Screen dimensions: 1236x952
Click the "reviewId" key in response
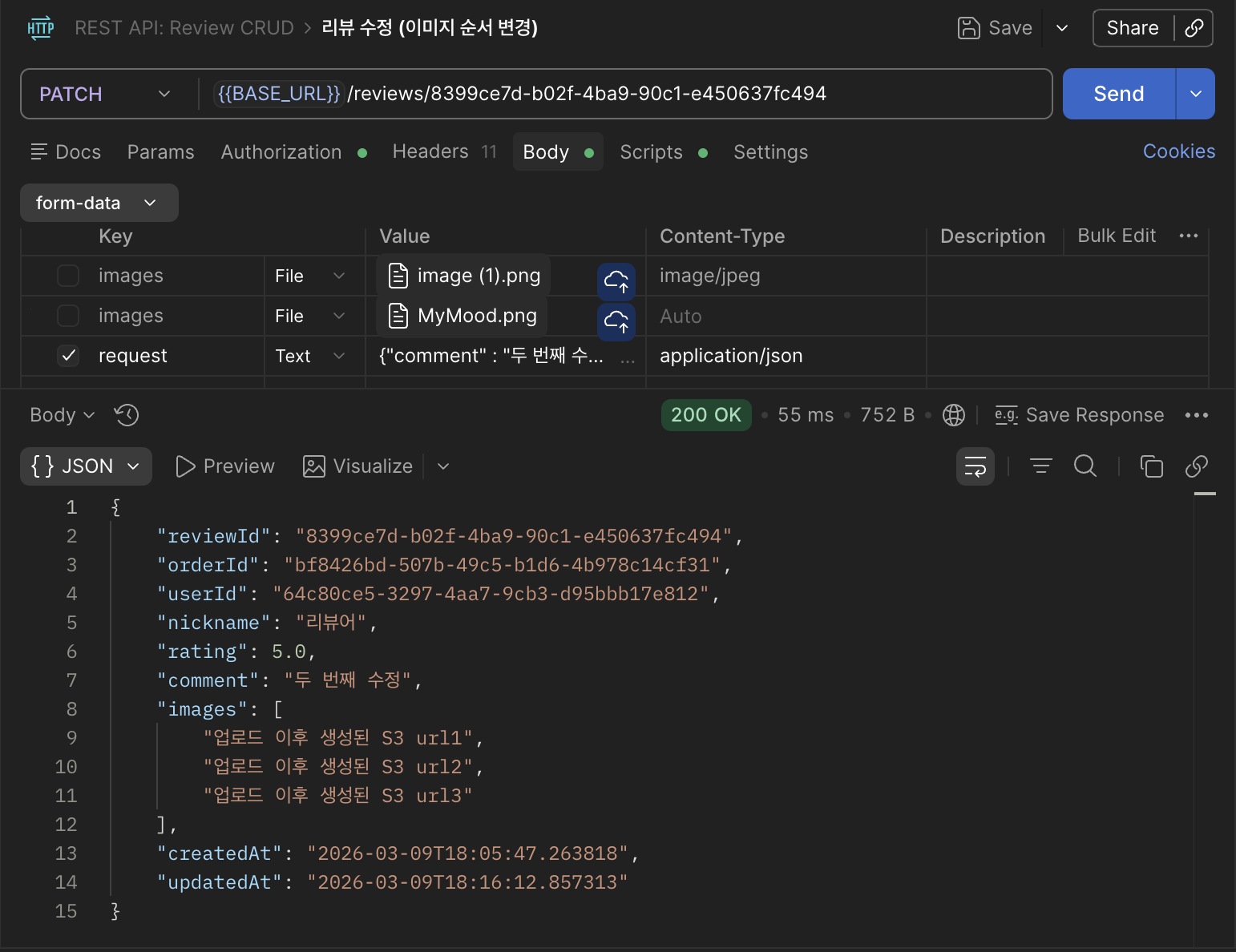tap(214, 536)
